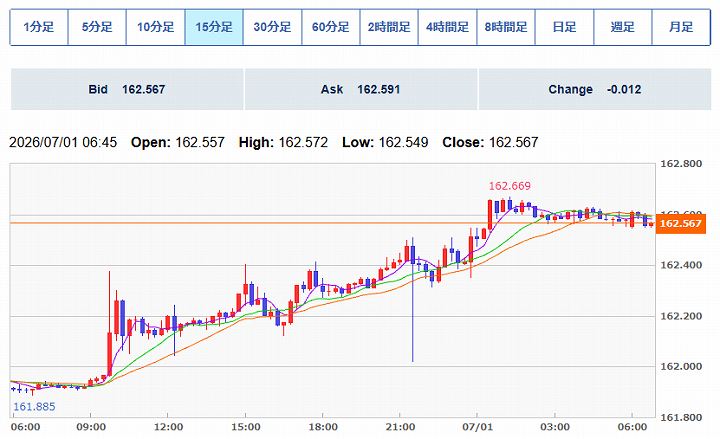
Task: Open the 30分足 chart
Action: click(x=272, y=27)
